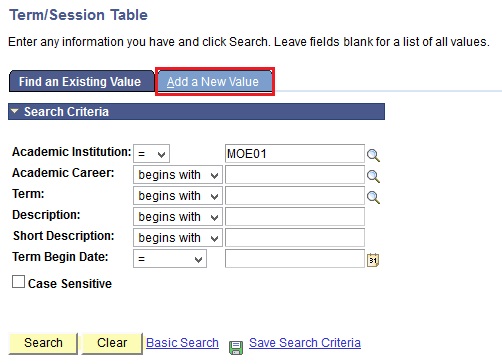Tick the Case Sensitive checkbox
The height and width of the screenshot is (364, 502).
coord(18,282)
